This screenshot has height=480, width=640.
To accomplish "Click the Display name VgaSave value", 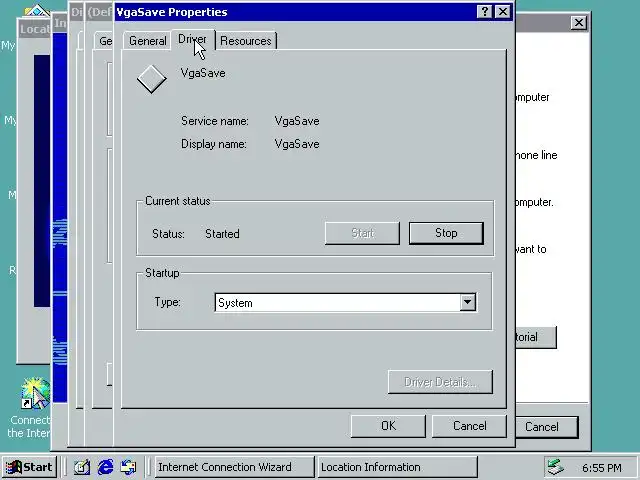I will click(297, 144).
